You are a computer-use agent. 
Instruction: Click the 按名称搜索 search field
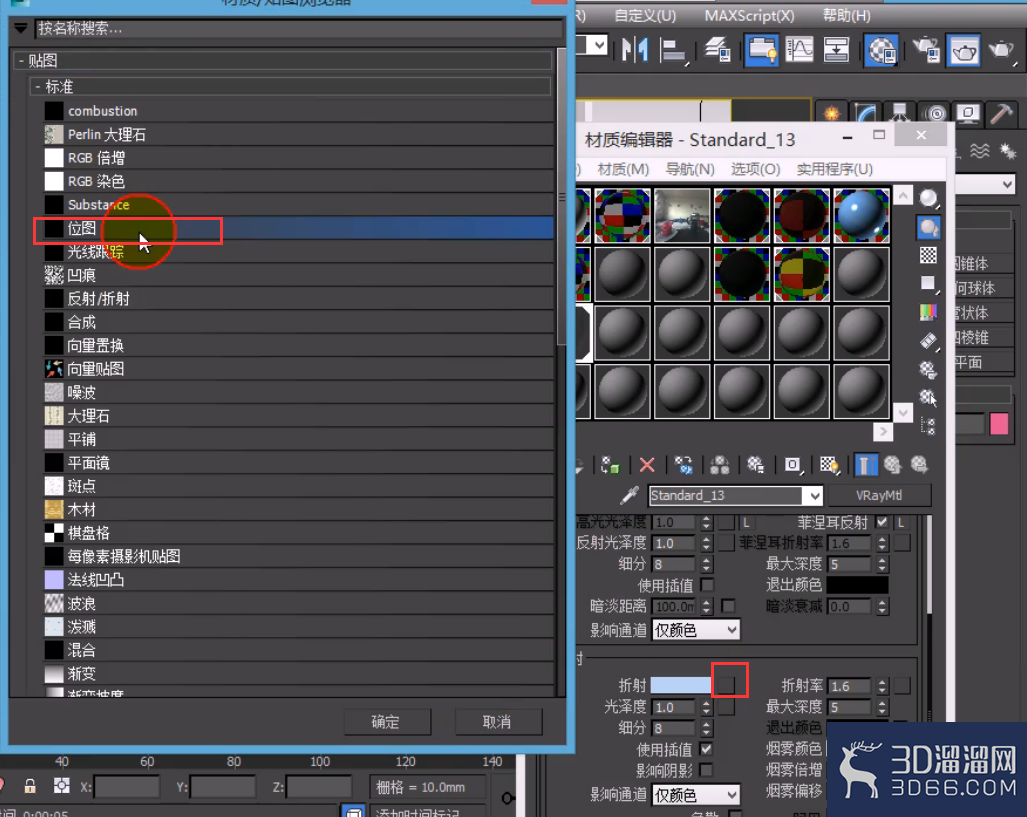tap(299, 28)
